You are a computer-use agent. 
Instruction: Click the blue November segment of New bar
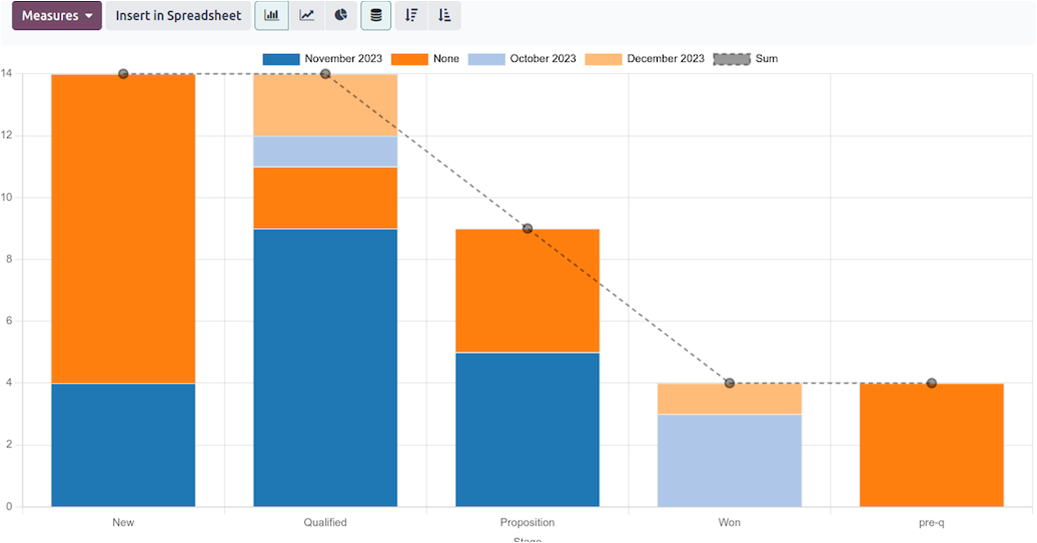coord(123,445)
